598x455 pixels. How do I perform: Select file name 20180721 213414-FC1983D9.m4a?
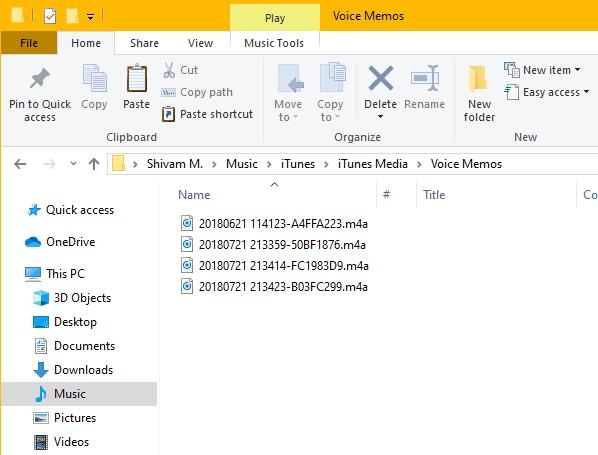point(284,266)
